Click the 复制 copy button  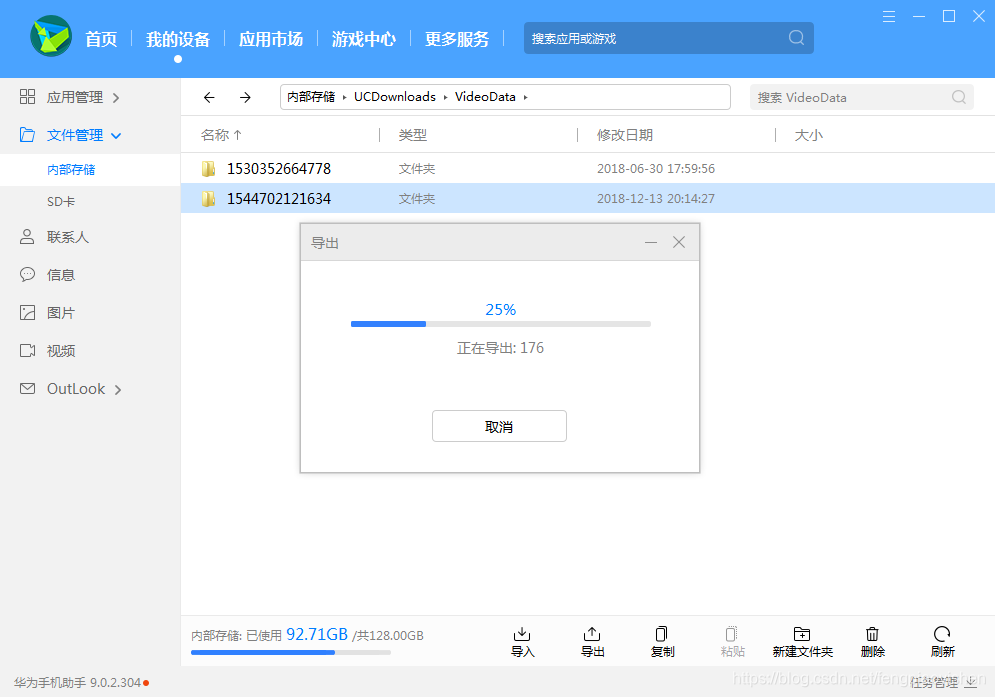point(662,642)
